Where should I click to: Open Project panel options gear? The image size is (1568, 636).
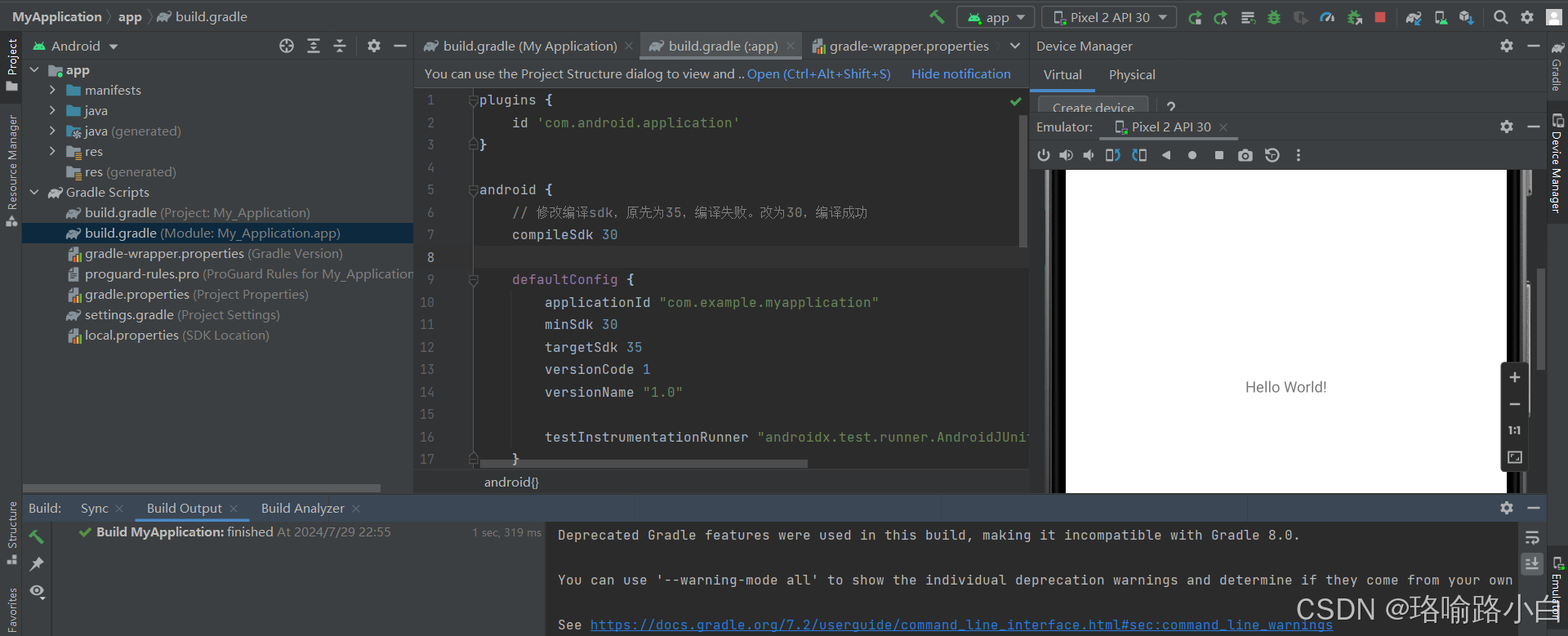coord(374,47)
